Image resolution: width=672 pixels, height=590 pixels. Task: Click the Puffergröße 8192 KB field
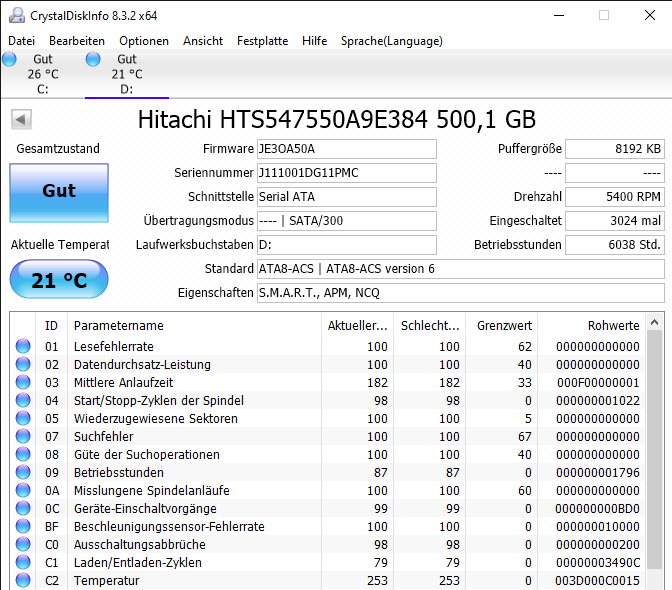pyautogui.click(x=615, y=149)
